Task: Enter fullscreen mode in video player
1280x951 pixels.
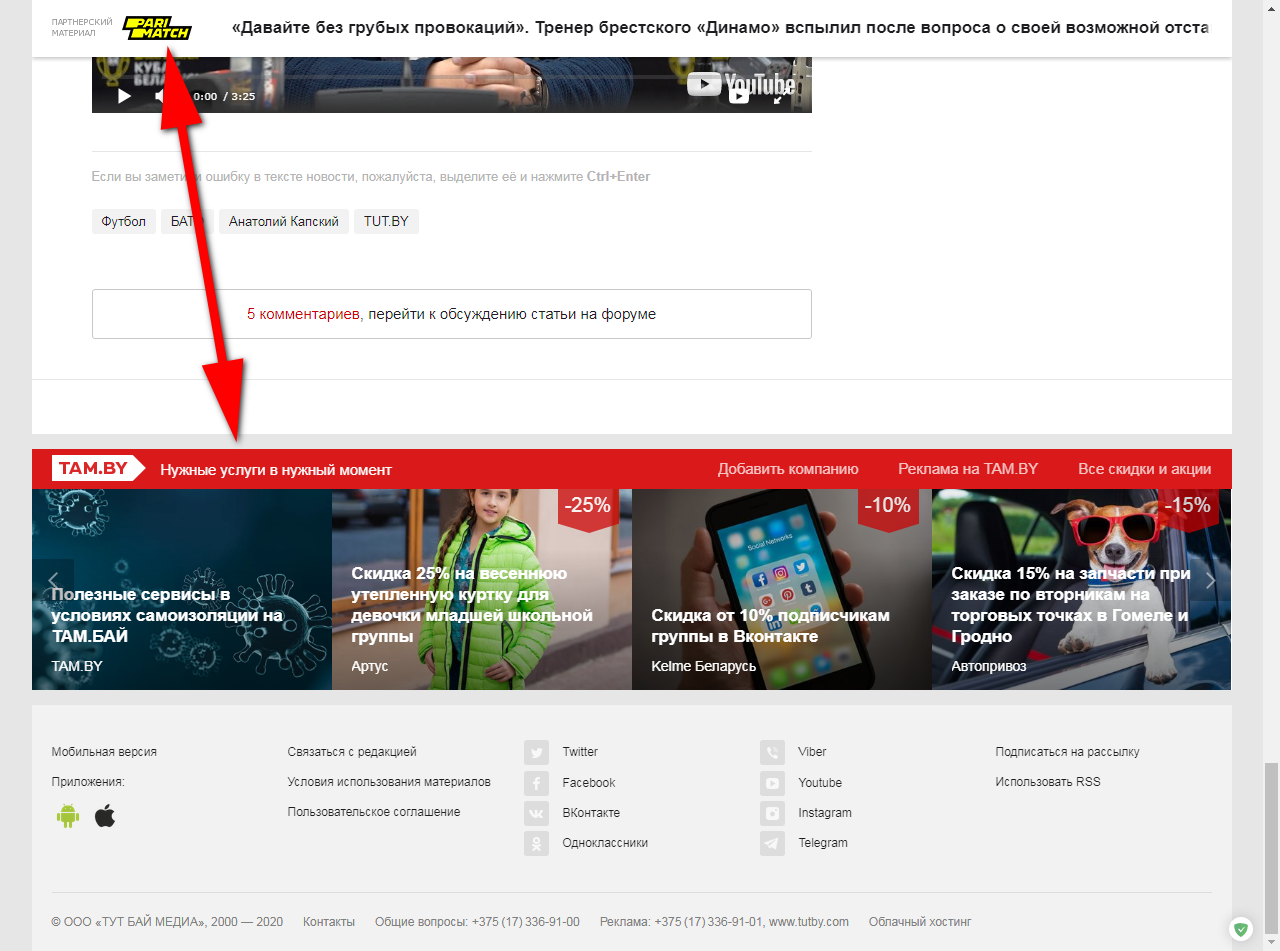Action: click(779, 97)
